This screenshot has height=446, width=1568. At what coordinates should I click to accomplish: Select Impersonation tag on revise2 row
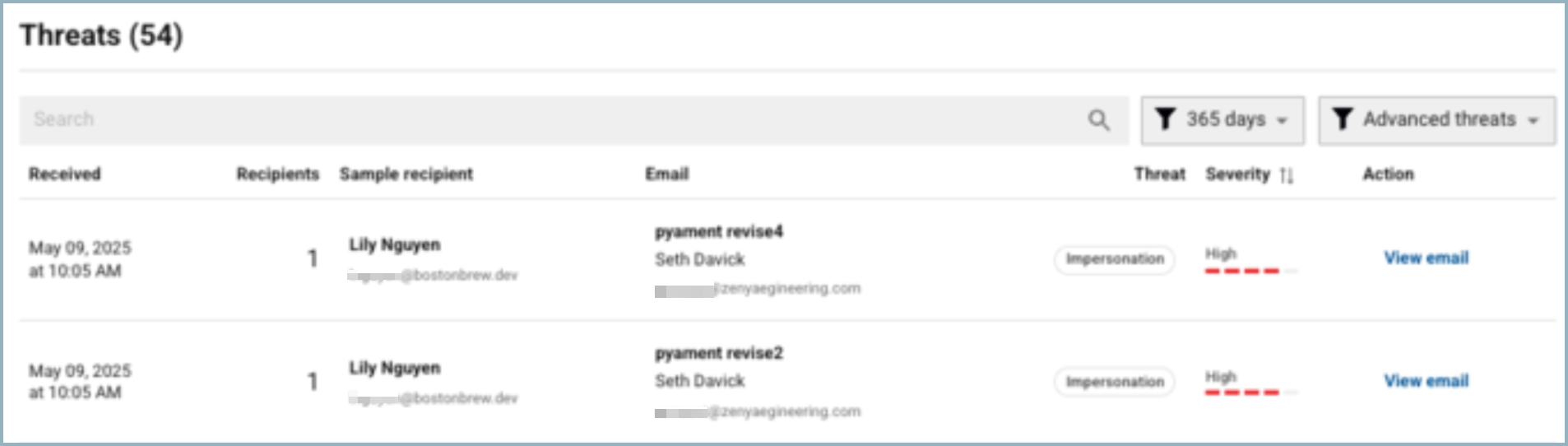(x=1115, y=382)
